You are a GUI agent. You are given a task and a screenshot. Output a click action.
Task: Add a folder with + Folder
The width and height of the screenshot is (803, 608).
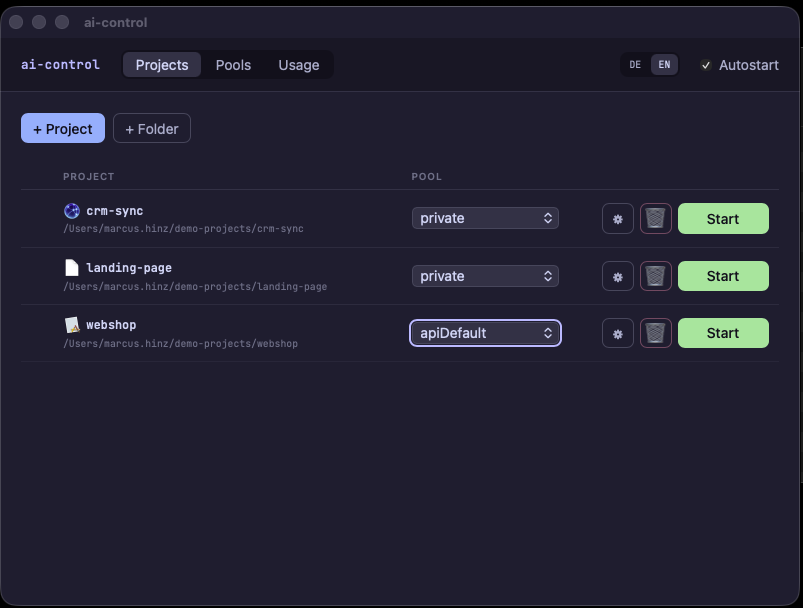[152, 128]
